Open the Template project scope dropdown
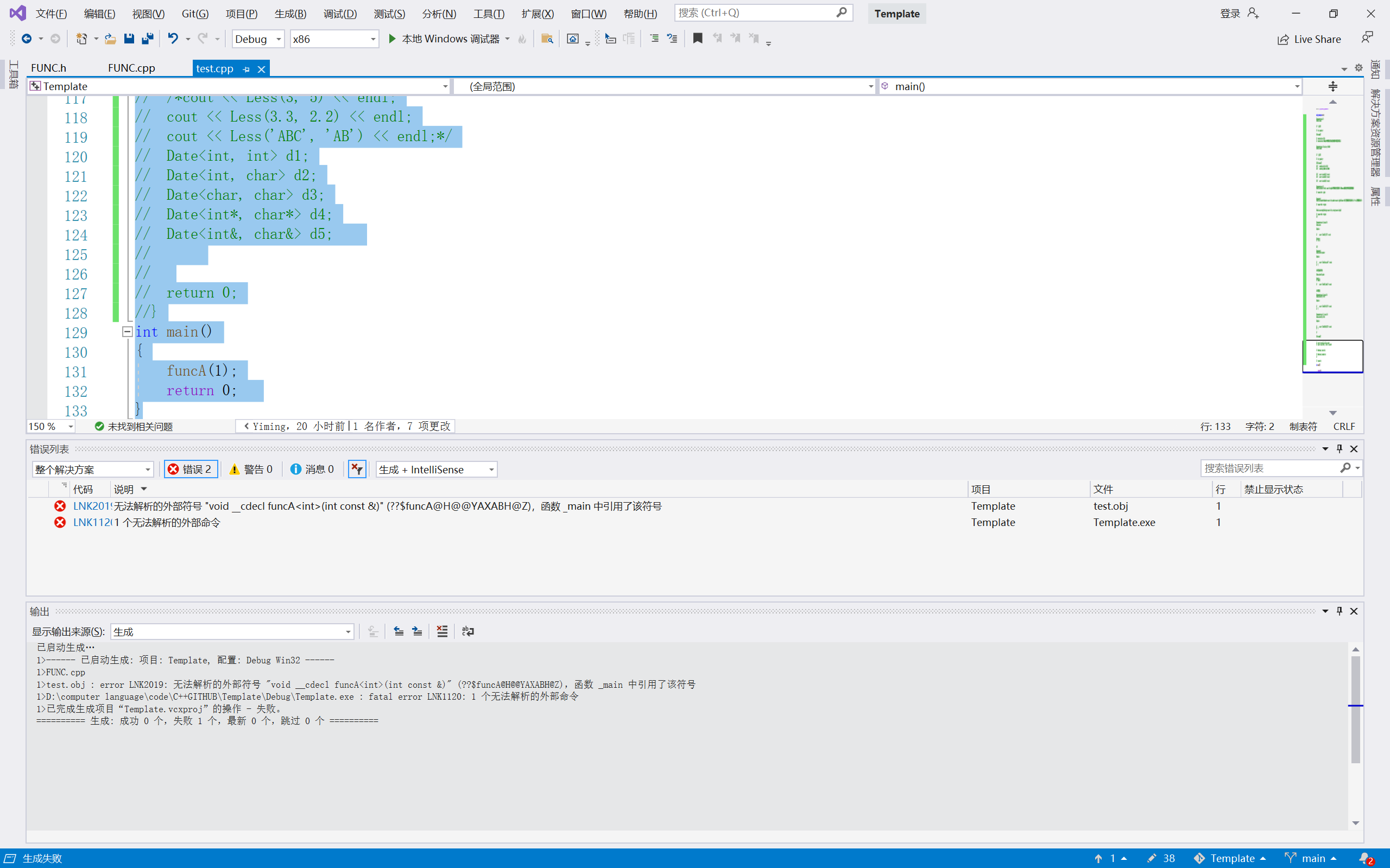The width and height of the screenshot is (1390, 868). 239,86
